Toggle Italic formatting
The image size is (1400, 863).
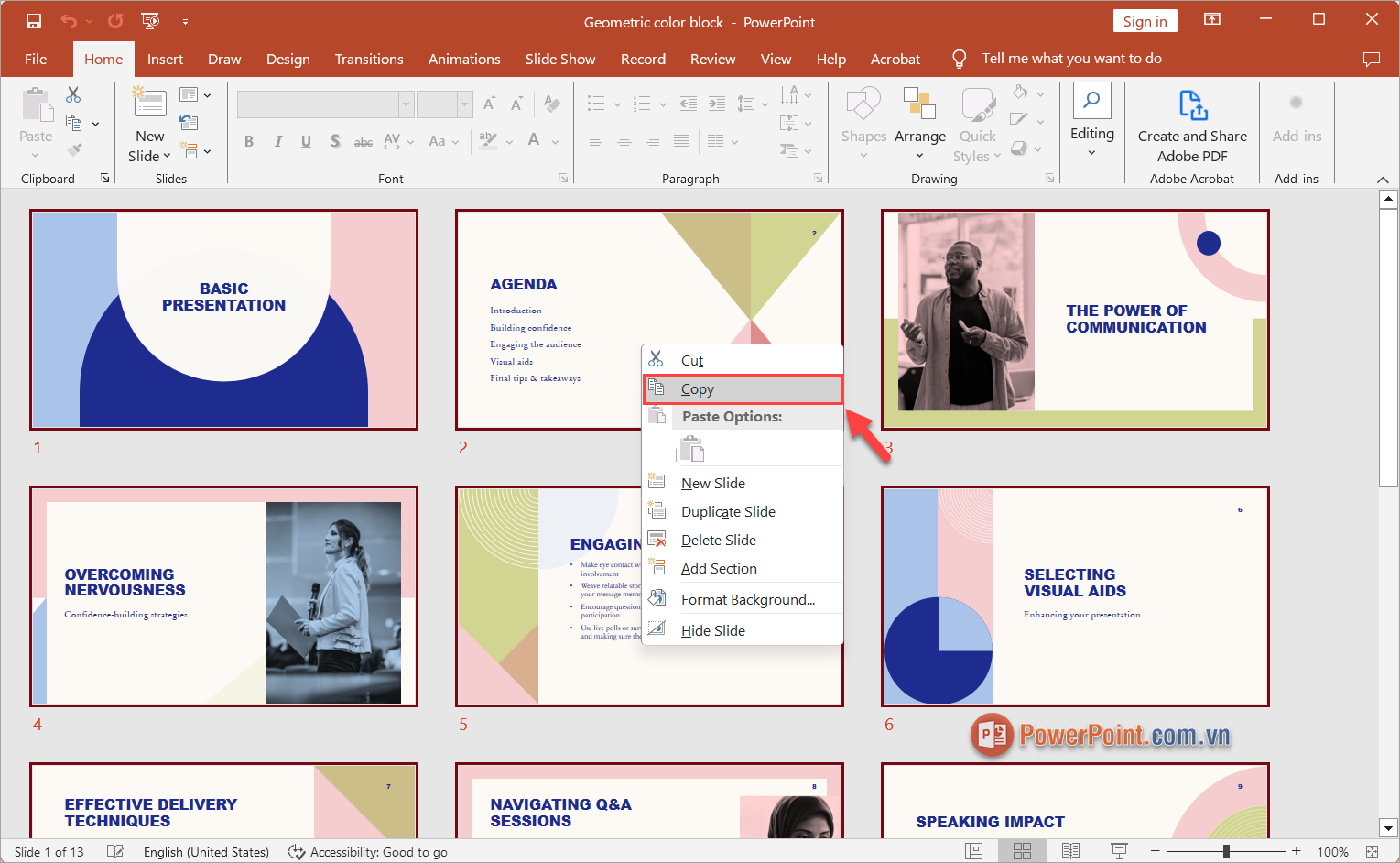point(277,141)
